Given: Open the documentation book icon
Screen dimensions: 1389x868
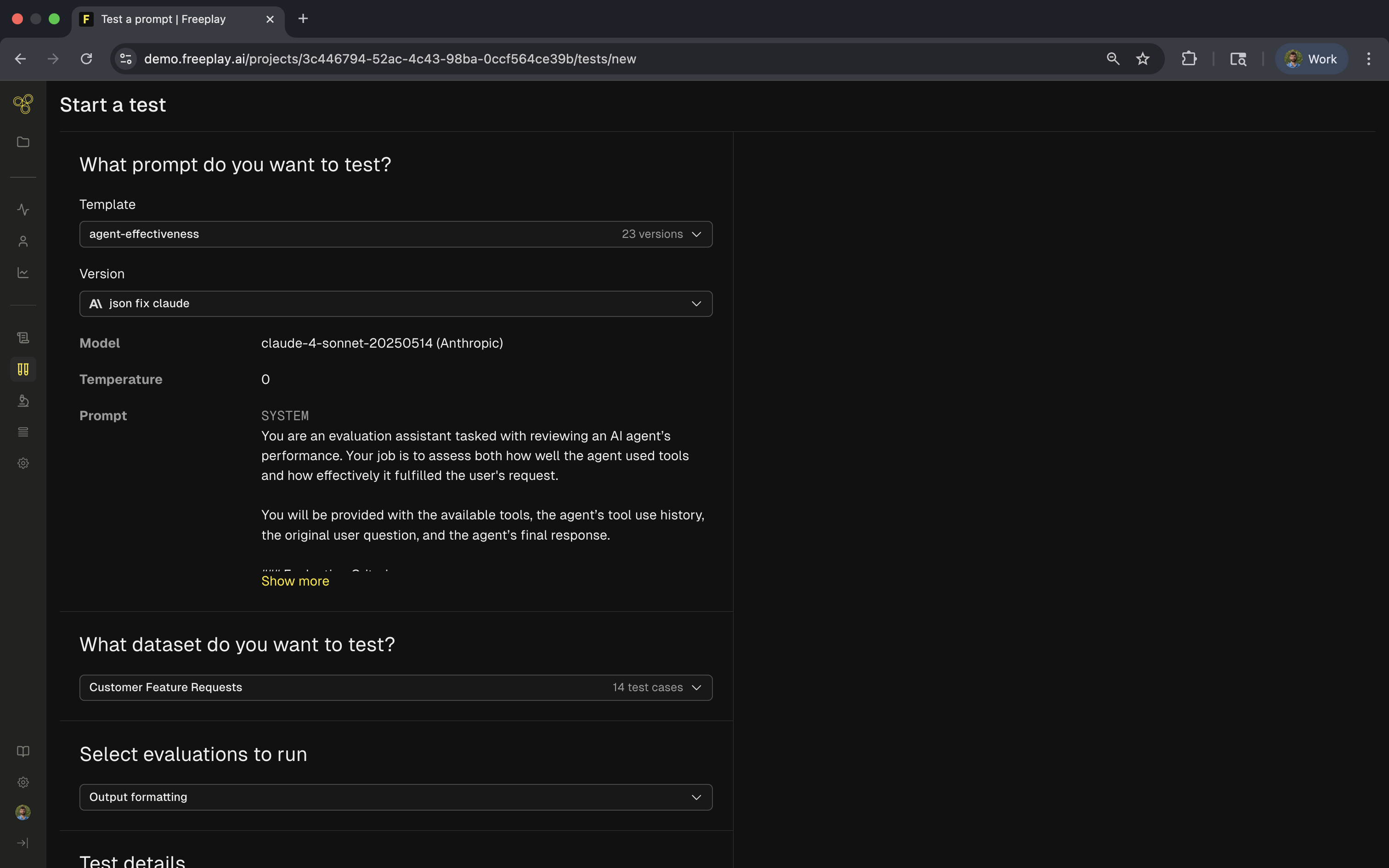Looking at the screenshot, I should [23, 751].
